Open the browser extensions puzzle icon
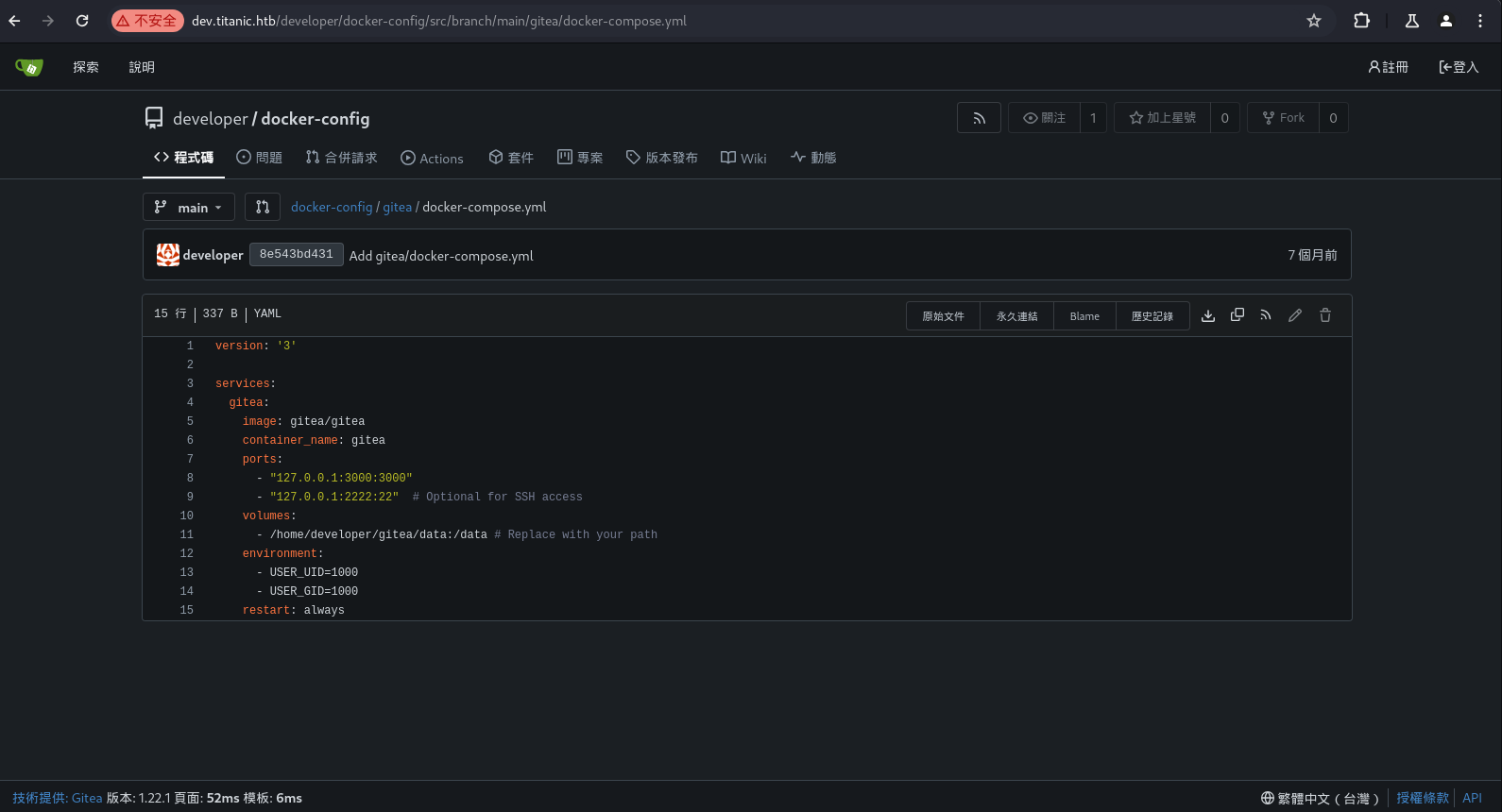1502x812 pixels. click(x=1361, y=21)
